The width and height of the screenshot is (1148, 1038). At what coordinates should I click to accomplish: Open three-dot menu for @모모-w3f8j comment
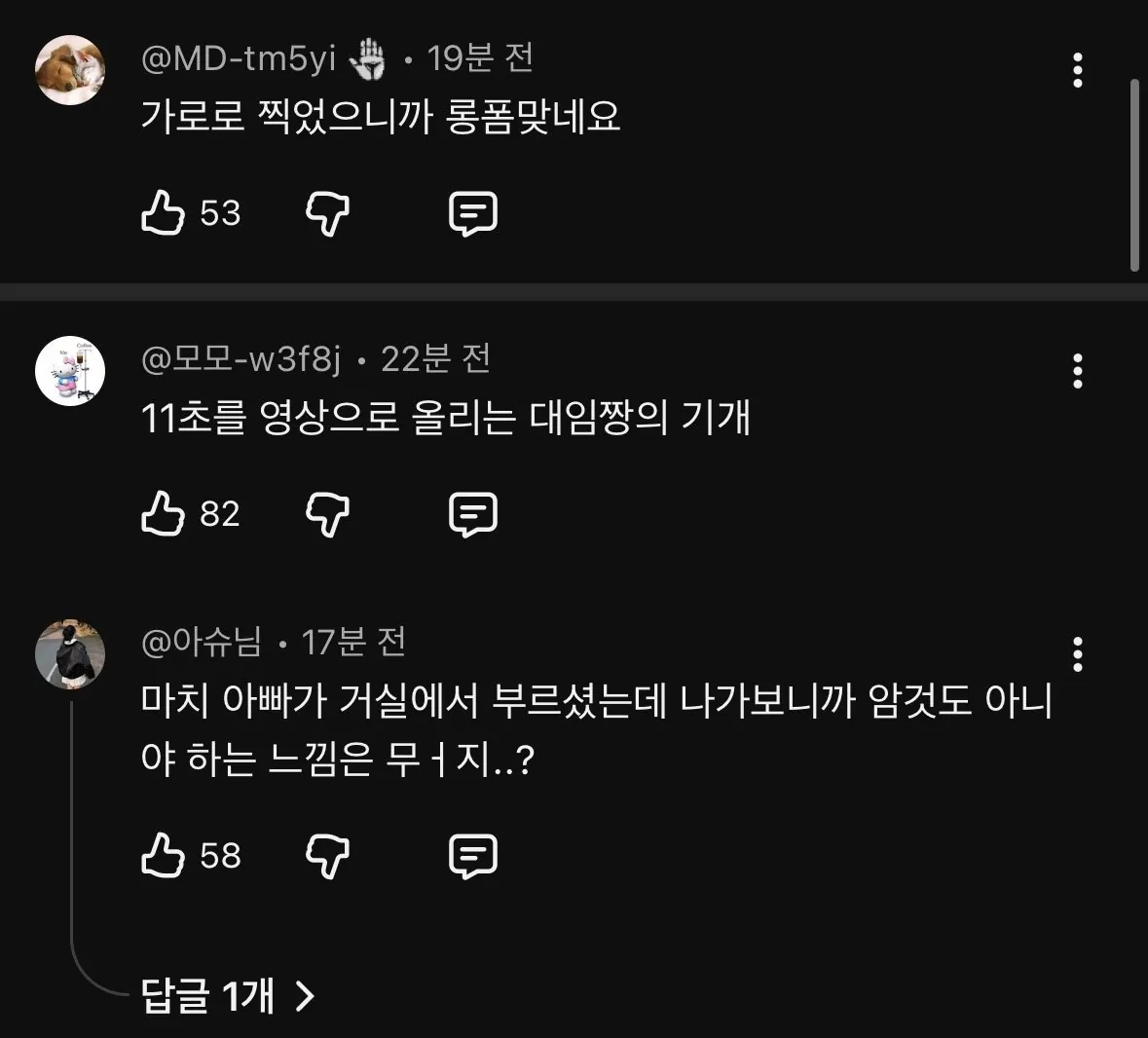pos(1077,371)
